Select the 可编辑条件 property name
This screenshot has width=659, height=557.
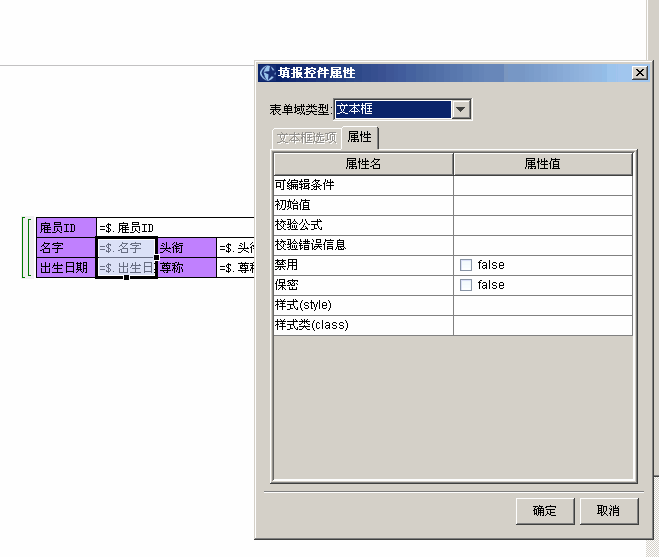(x=364, y=185)
